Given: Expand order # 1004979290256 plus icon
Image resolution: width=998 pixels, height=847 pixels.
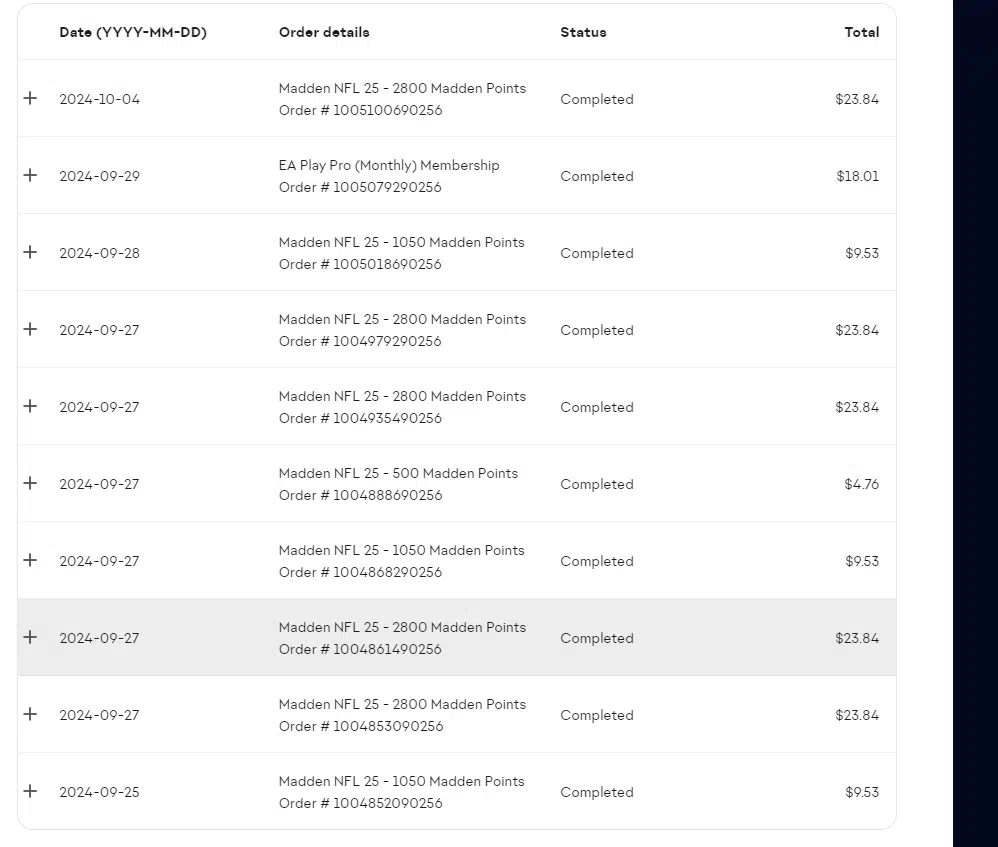Looking at the screenshot, I should click(x=30, y=329).
